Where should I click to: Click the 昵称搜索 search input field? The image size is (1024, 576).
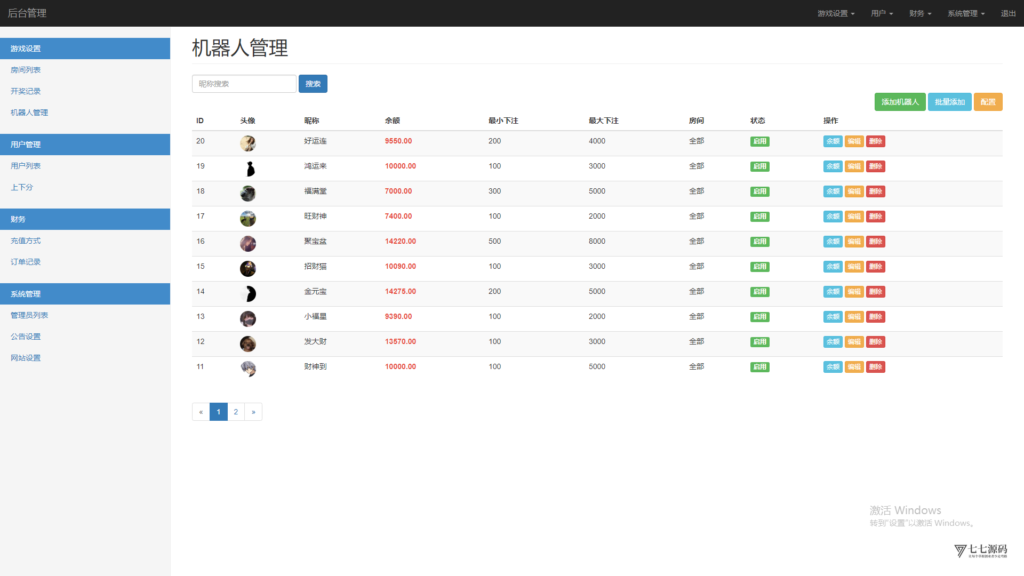[243, 84]
